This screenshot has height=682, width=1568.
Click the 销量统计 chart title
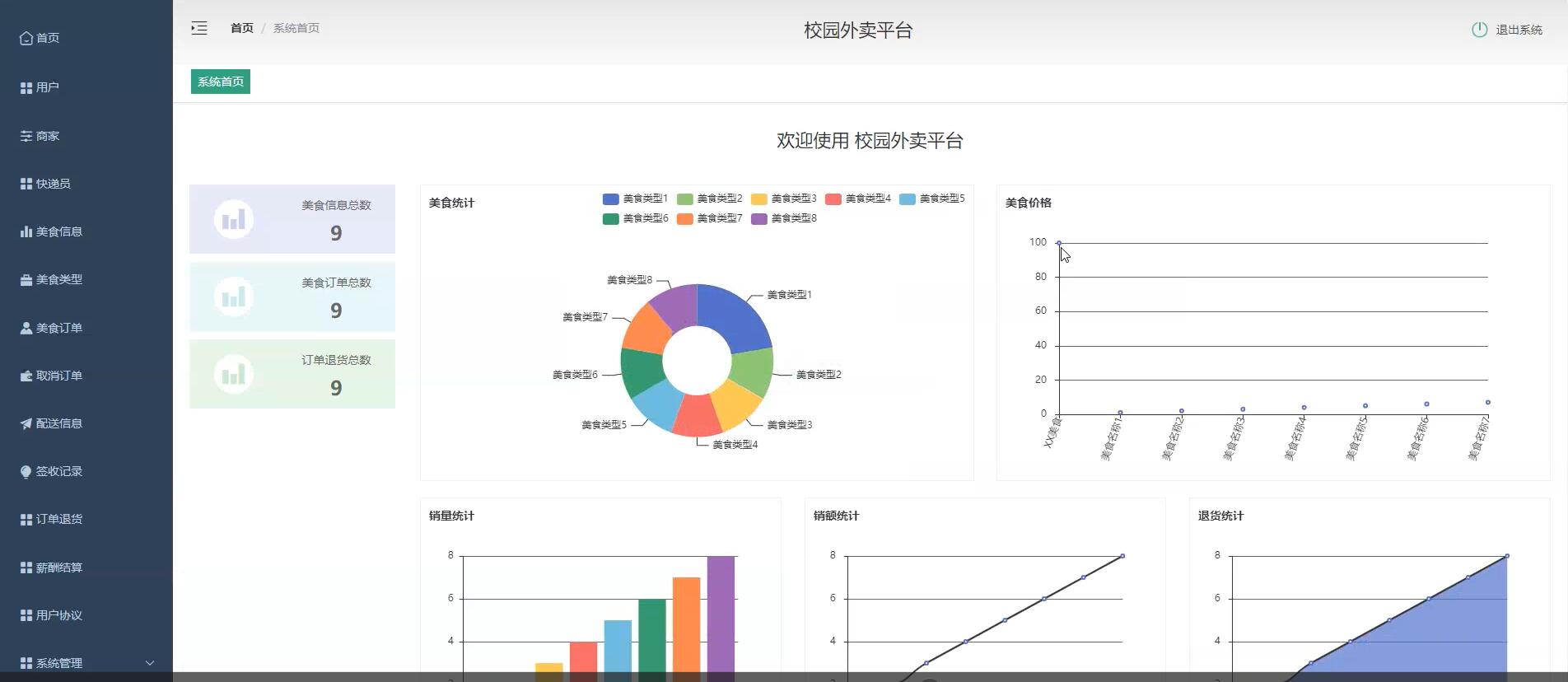[451, 516]
